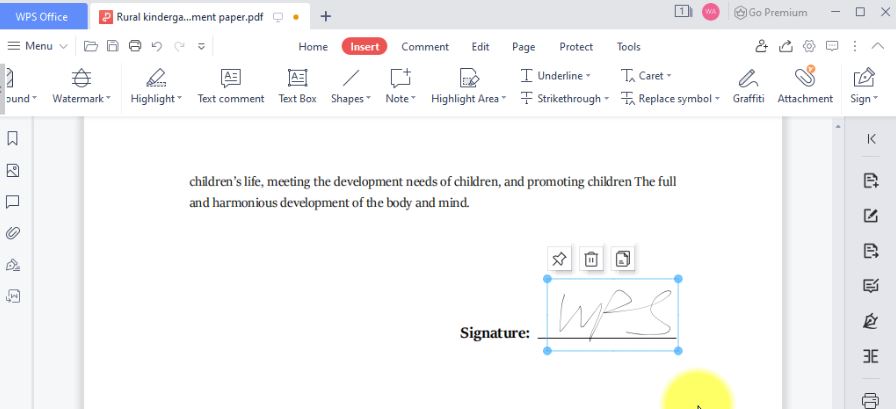Select Highlight Area tool
896x409 pixels.
click(469, 86)
